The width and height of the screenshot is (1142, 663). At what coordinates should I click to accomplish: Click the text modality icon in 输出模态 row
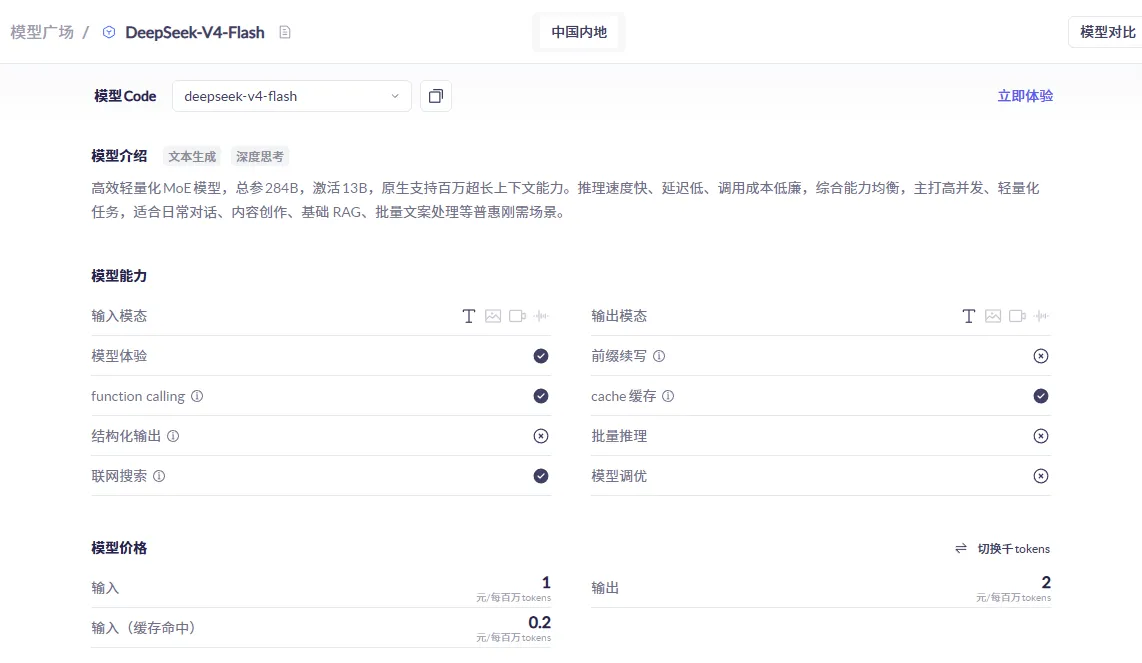pyautogui.click(x=968, y=316)
